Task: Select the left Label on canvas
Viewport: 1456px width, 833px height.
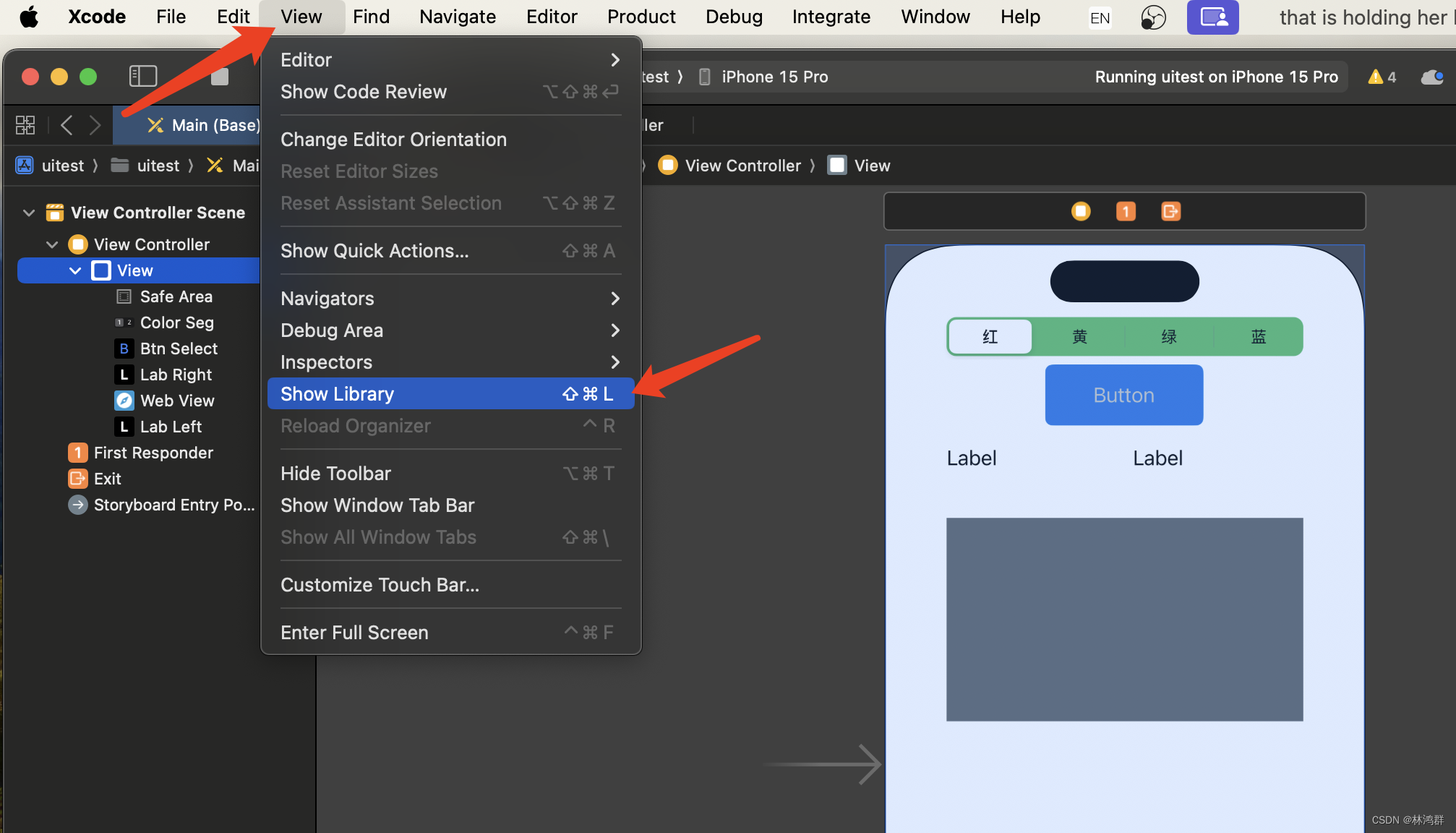Action: click(972, 458)
